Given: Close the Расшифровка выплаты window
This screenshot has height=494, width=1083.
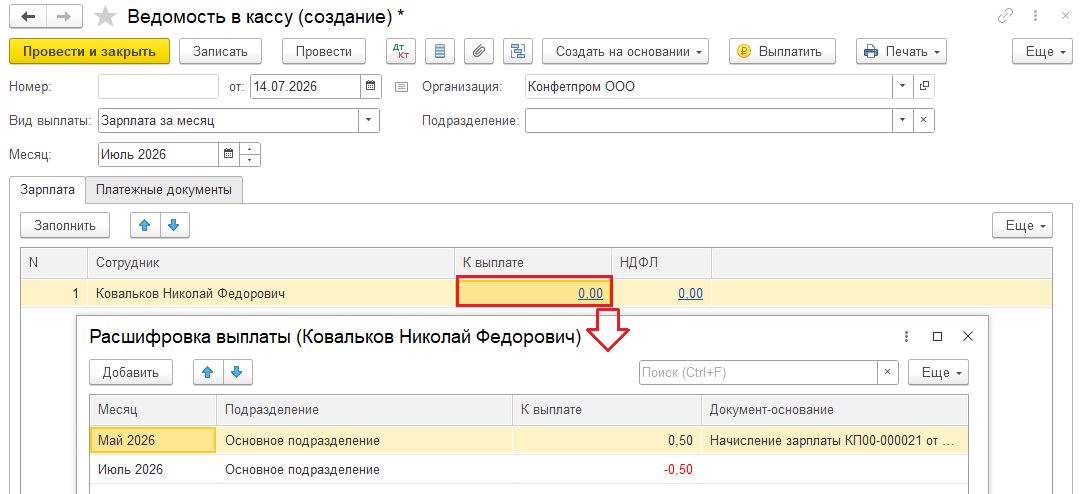Looking at the screenshot, I should tap(968, 336).
